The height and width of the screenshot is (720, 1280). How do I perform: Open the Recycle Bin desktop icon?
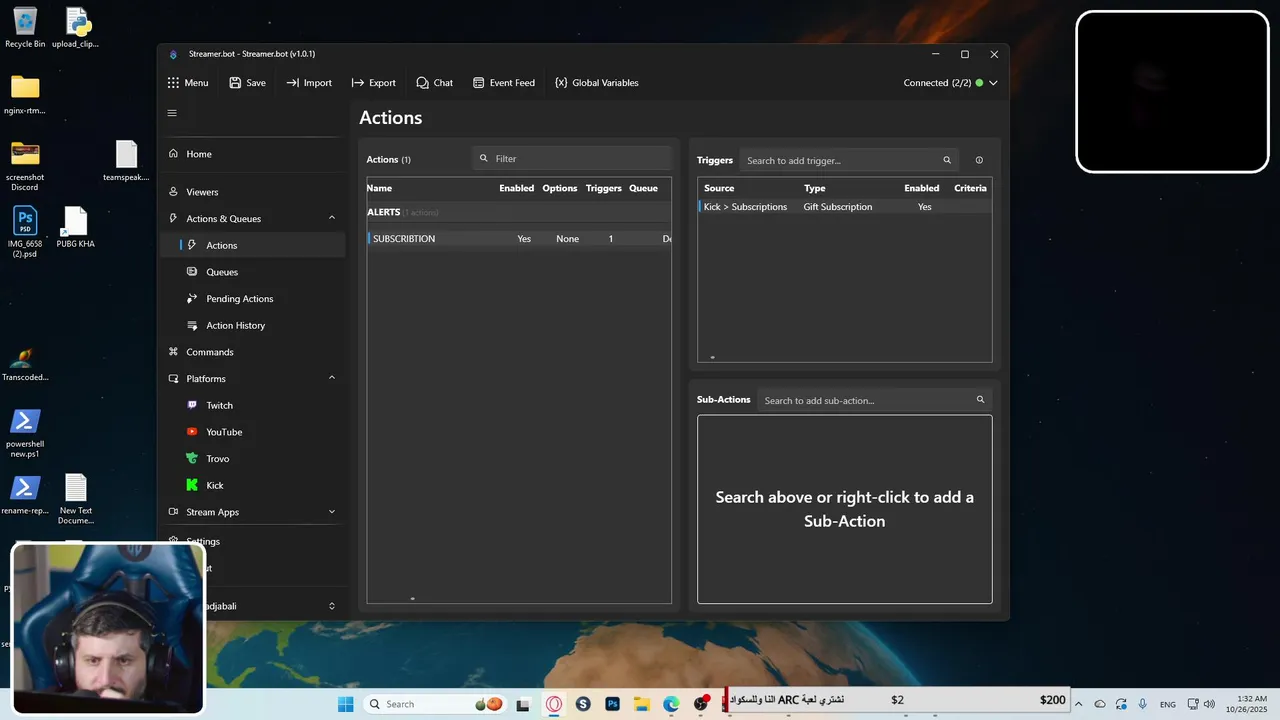pyautogui.click(x=25, y=27)
